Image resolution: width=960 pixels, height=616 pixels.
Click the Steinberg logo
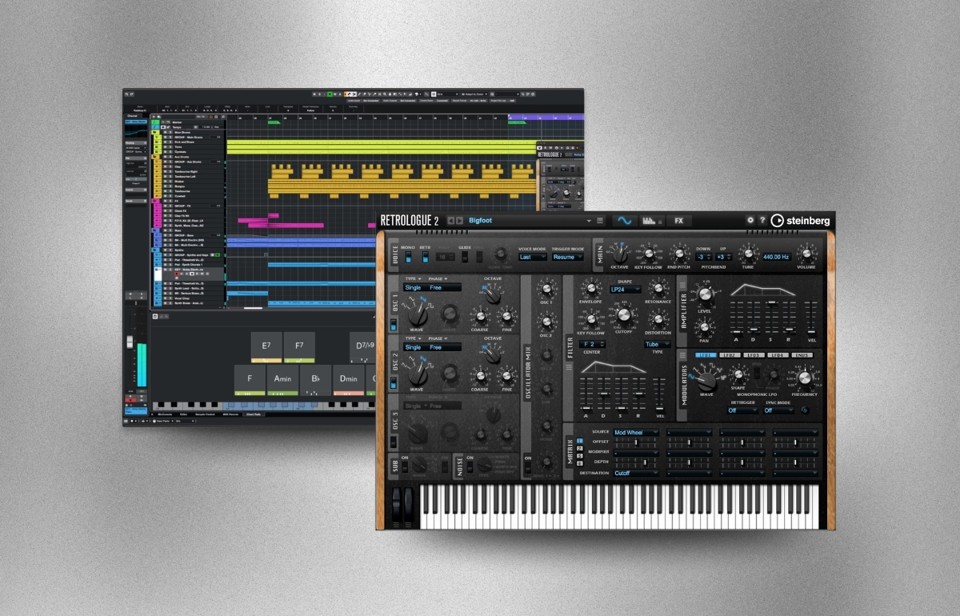800,220
